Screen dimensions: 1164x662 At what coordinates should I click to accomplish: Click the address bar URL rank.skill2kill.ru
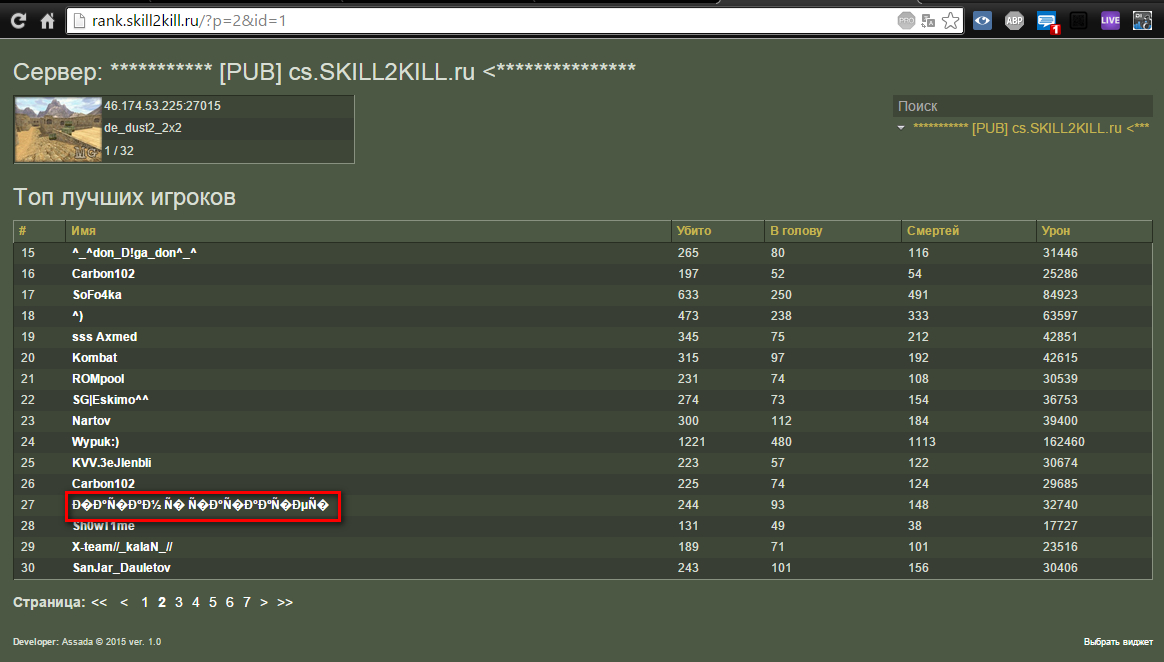tap(189, 21)
